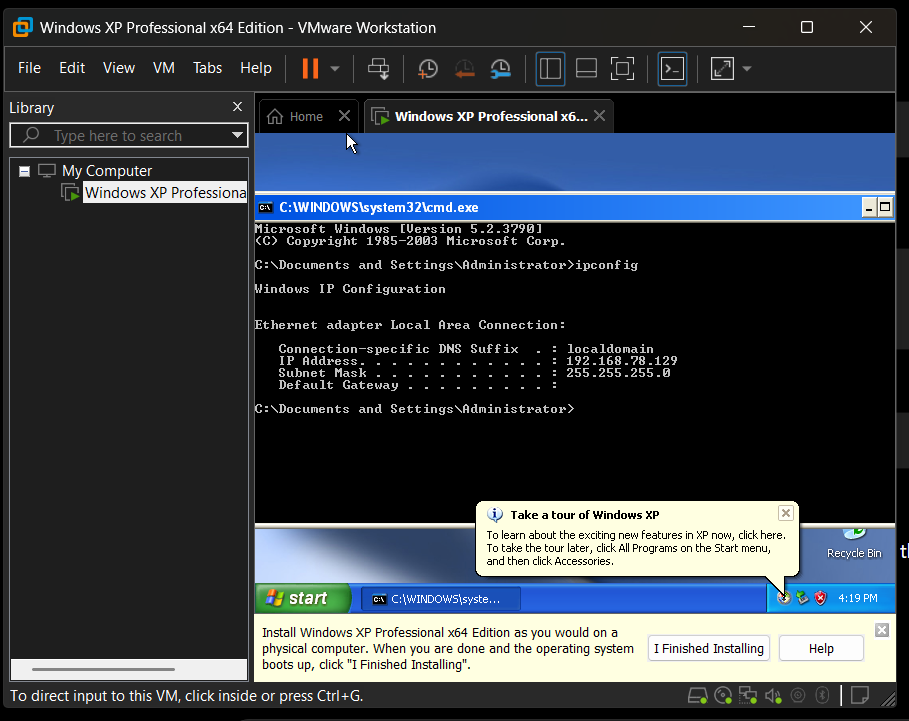The image size is (909, 721).
Task: Click the 4:19 PM system clock
Action: pyautogui.click(x=858, y=598)
